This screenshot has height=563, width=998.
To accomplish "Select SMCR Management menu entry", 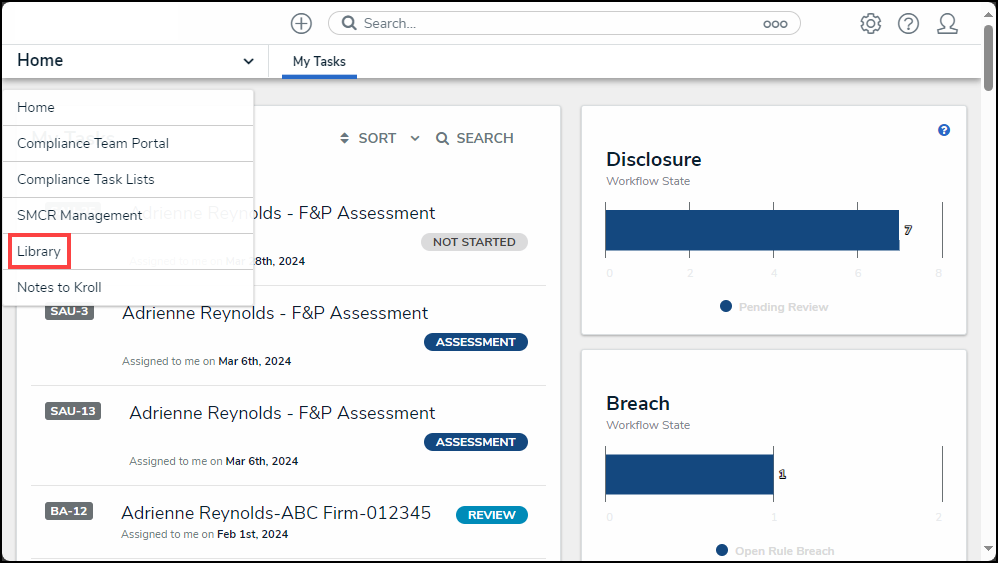I will point(80,215).
